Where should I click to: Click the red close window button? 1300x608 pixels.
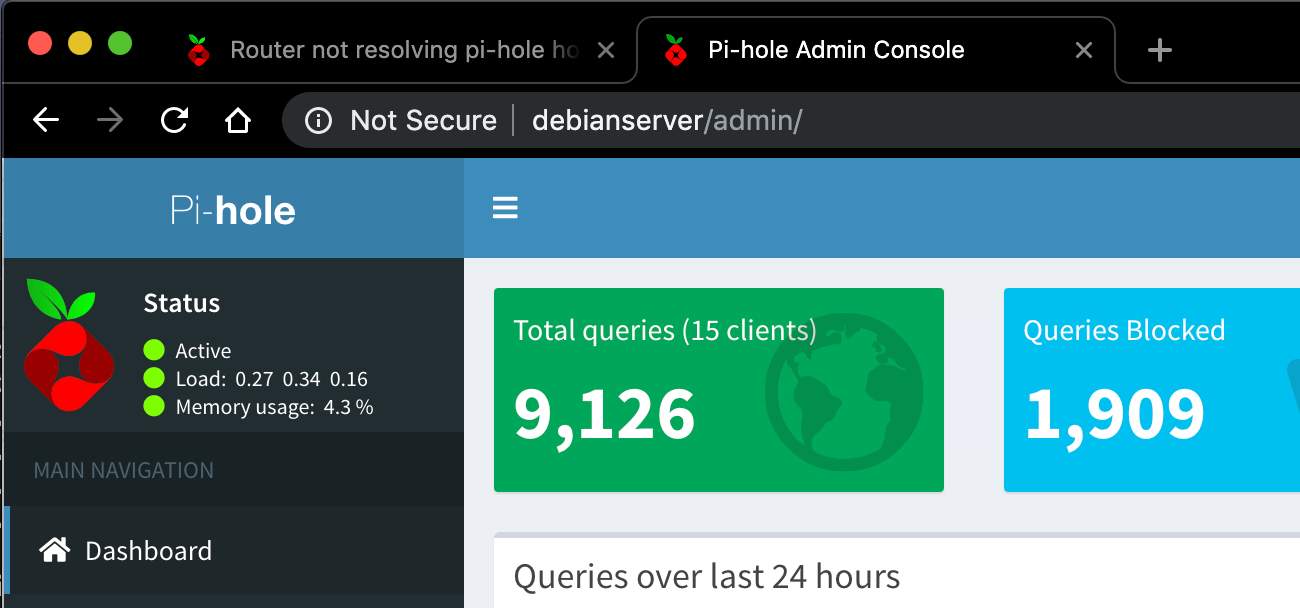click(x=40, y=44)
